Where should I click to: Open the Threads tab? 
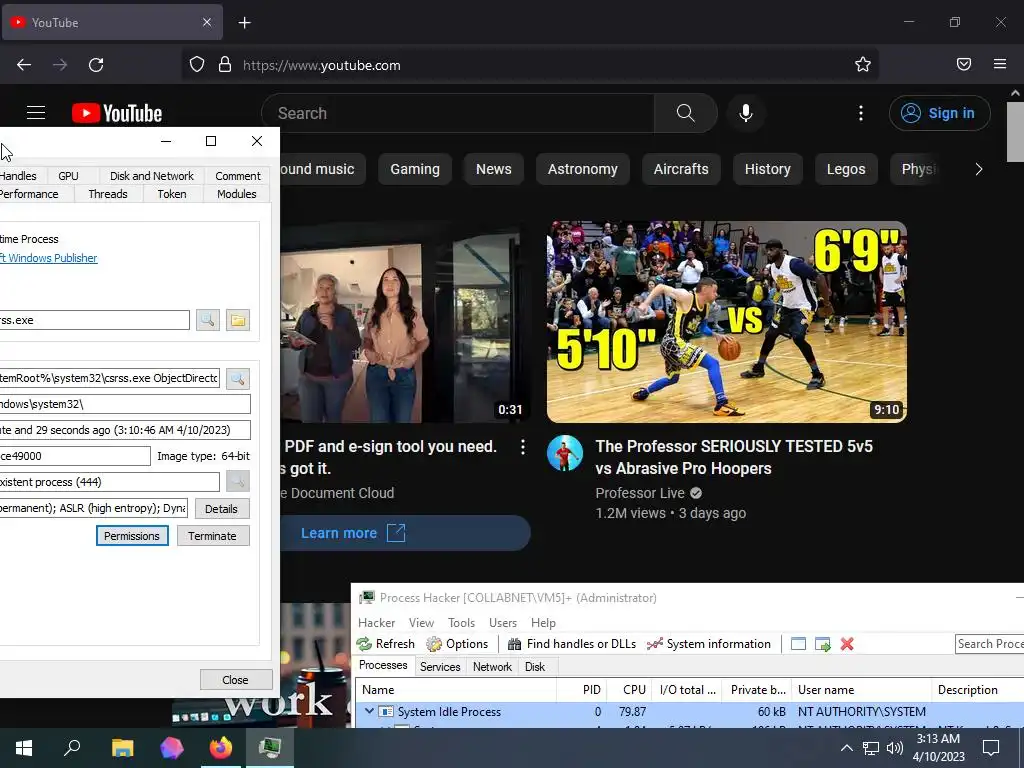coord(108,194)
